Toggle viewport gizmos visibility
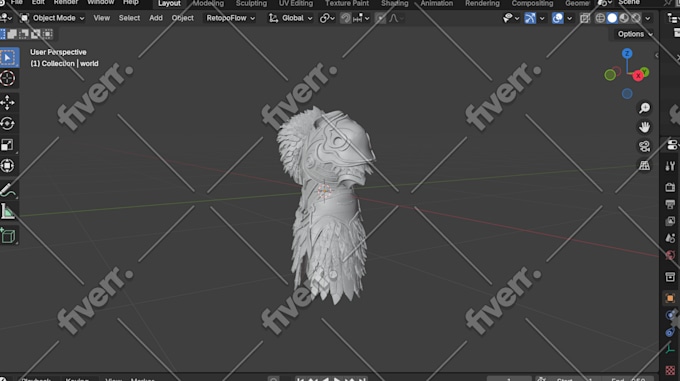 pyautogui.click(x=530, y=18)
